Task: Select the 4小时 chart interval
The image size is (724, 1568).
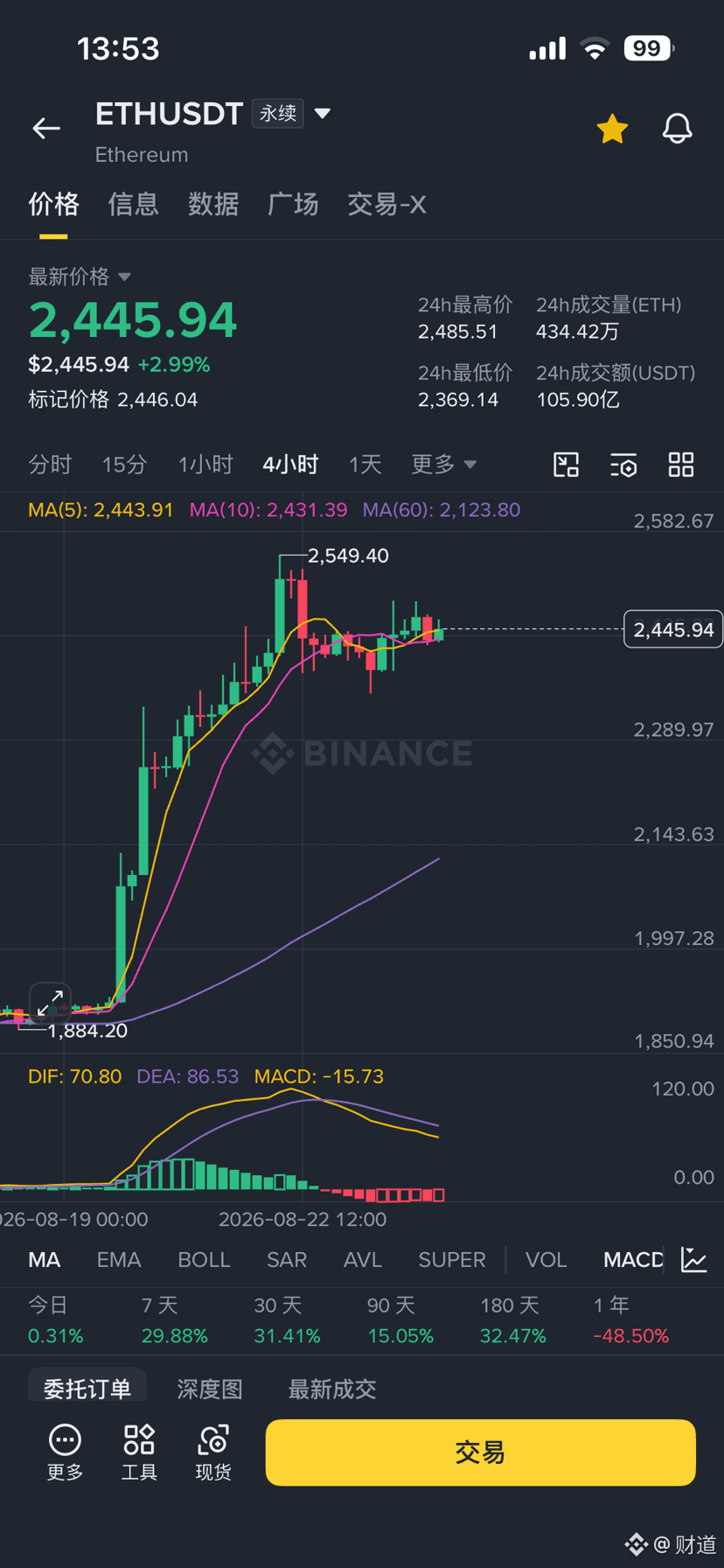Action: [x=290, y=464]
